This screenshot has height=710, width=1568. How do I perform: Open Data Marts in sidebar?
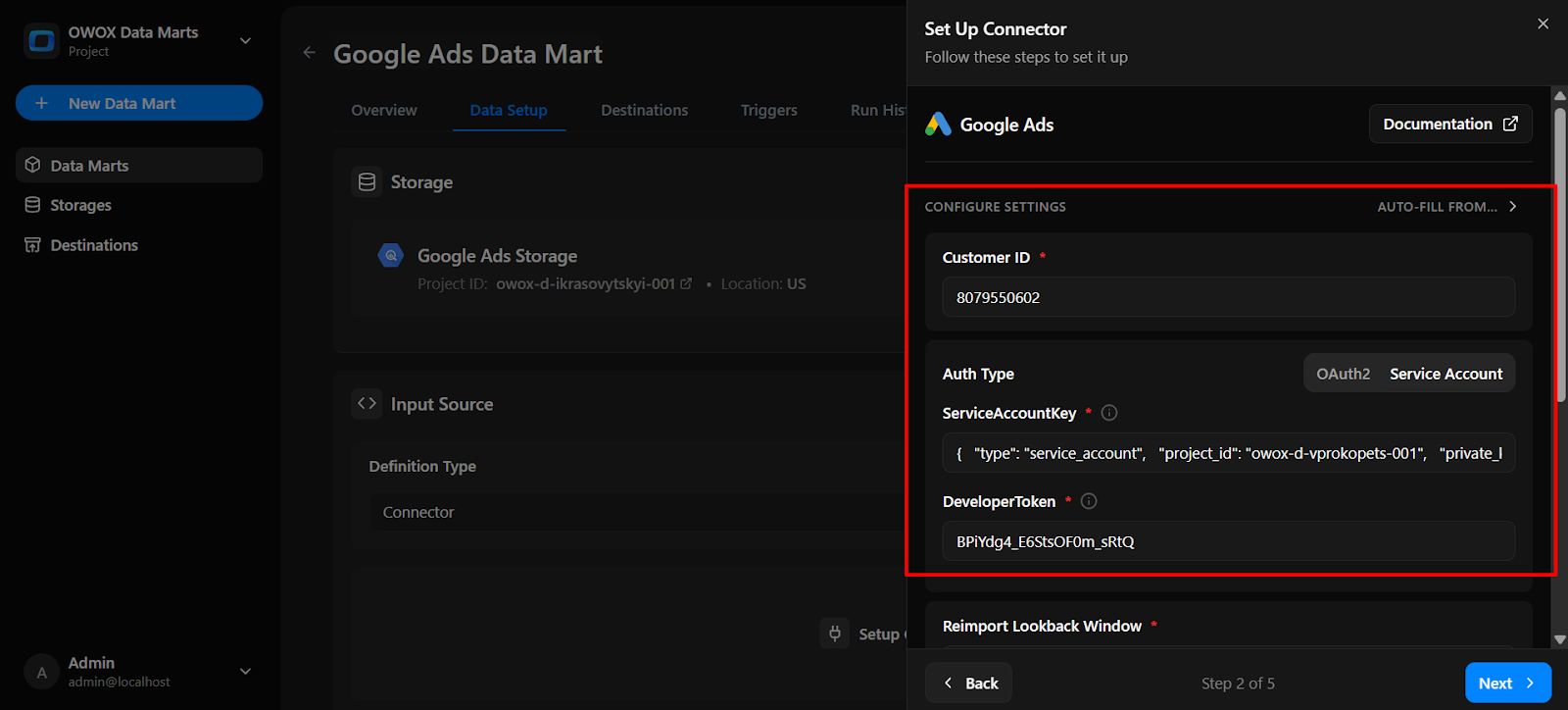click(139, 166)
